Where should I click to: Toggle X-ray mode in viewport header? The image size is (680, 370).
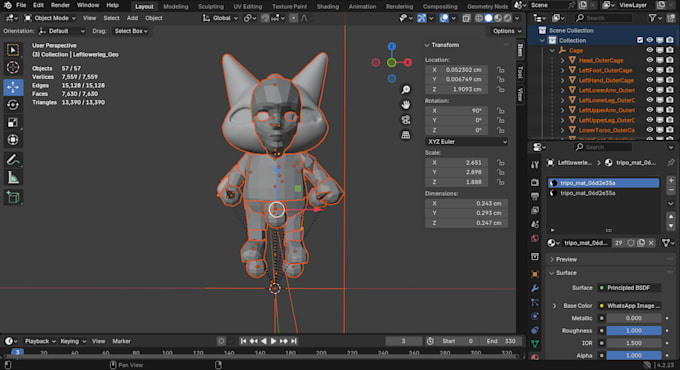point(466,18)
